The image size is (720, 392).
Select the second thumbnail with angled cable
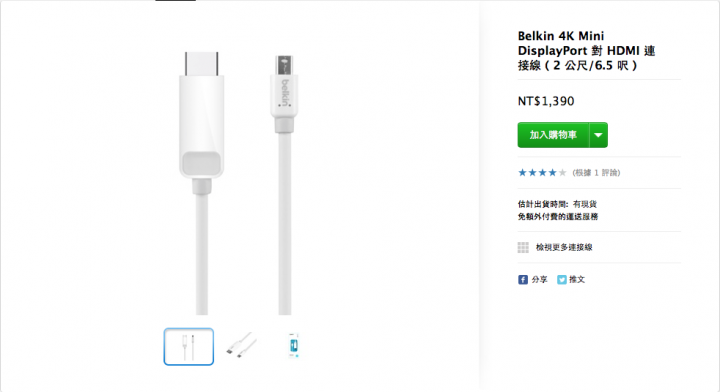(242, 345)
